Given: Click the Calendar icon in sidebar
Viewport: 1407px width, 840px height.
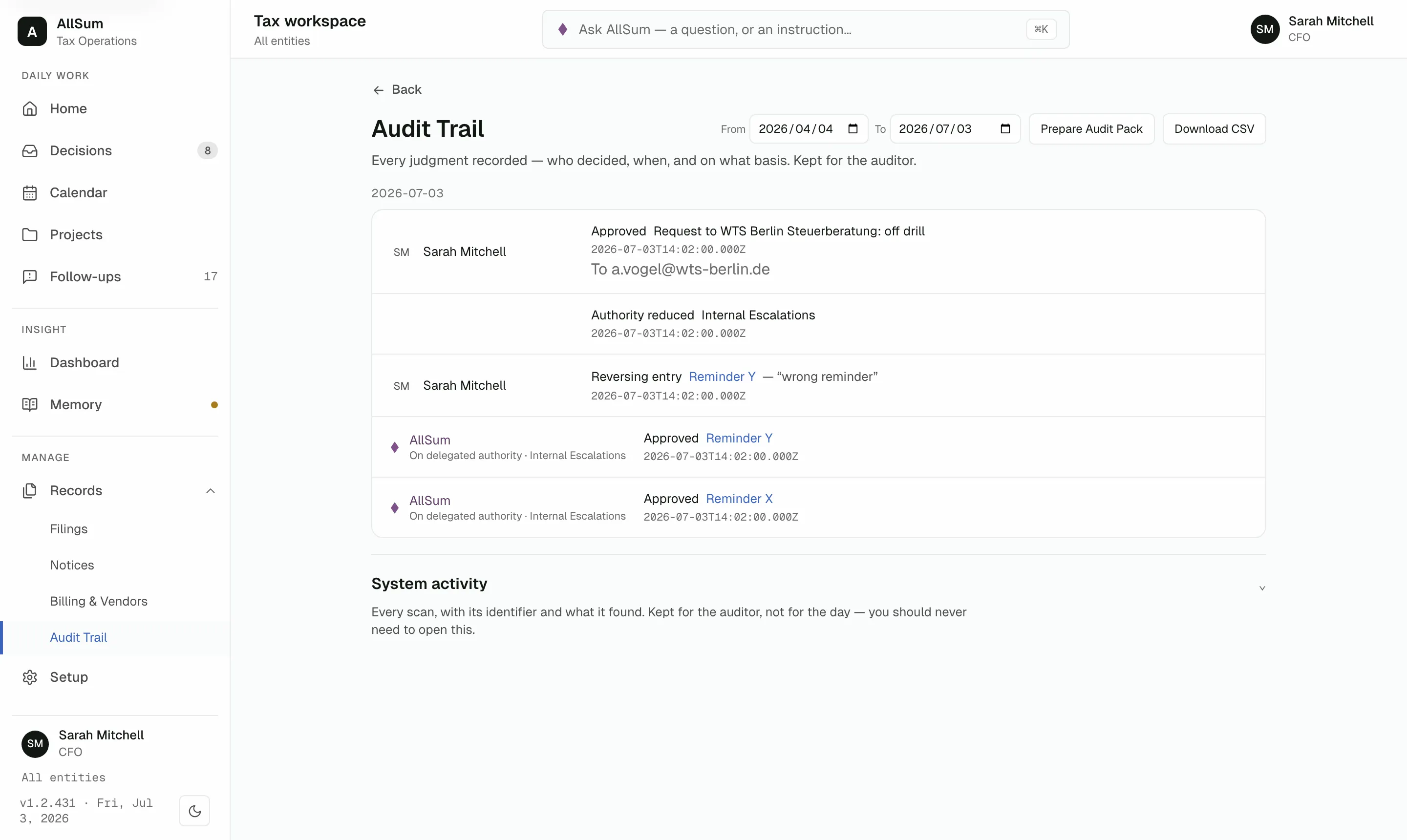Looking at the screenshot, I should [x=29, y=192].
